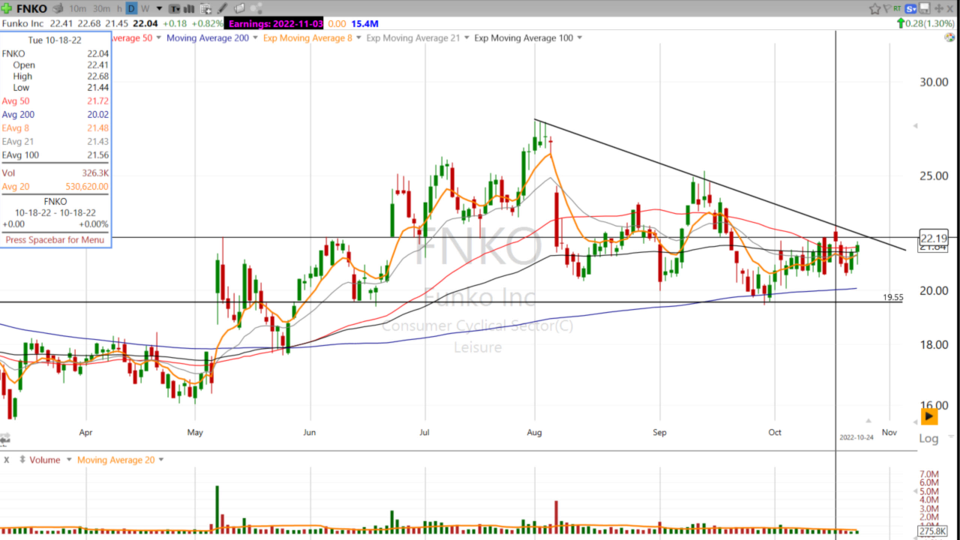Close the chart panel with X
The width and height of the screenshot is (960, 540).
(952, 9)
